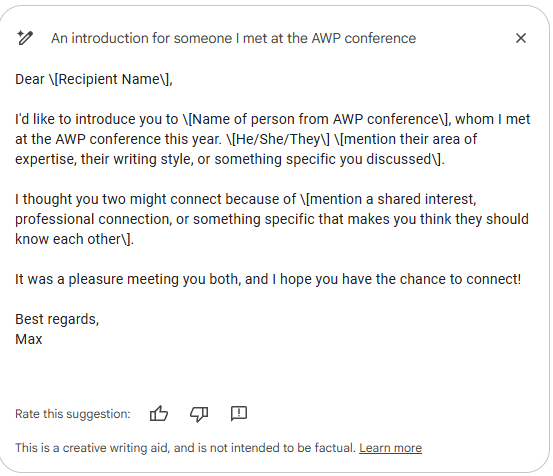Rate the suggestion with thumbs down
553x476 pixels.
coord(199,414)
